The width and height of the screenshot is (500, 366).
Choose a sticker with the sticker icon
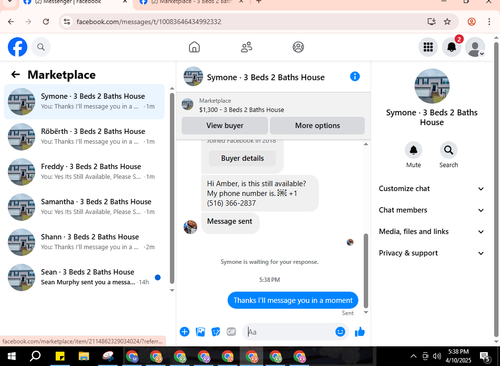click(216, 332)
